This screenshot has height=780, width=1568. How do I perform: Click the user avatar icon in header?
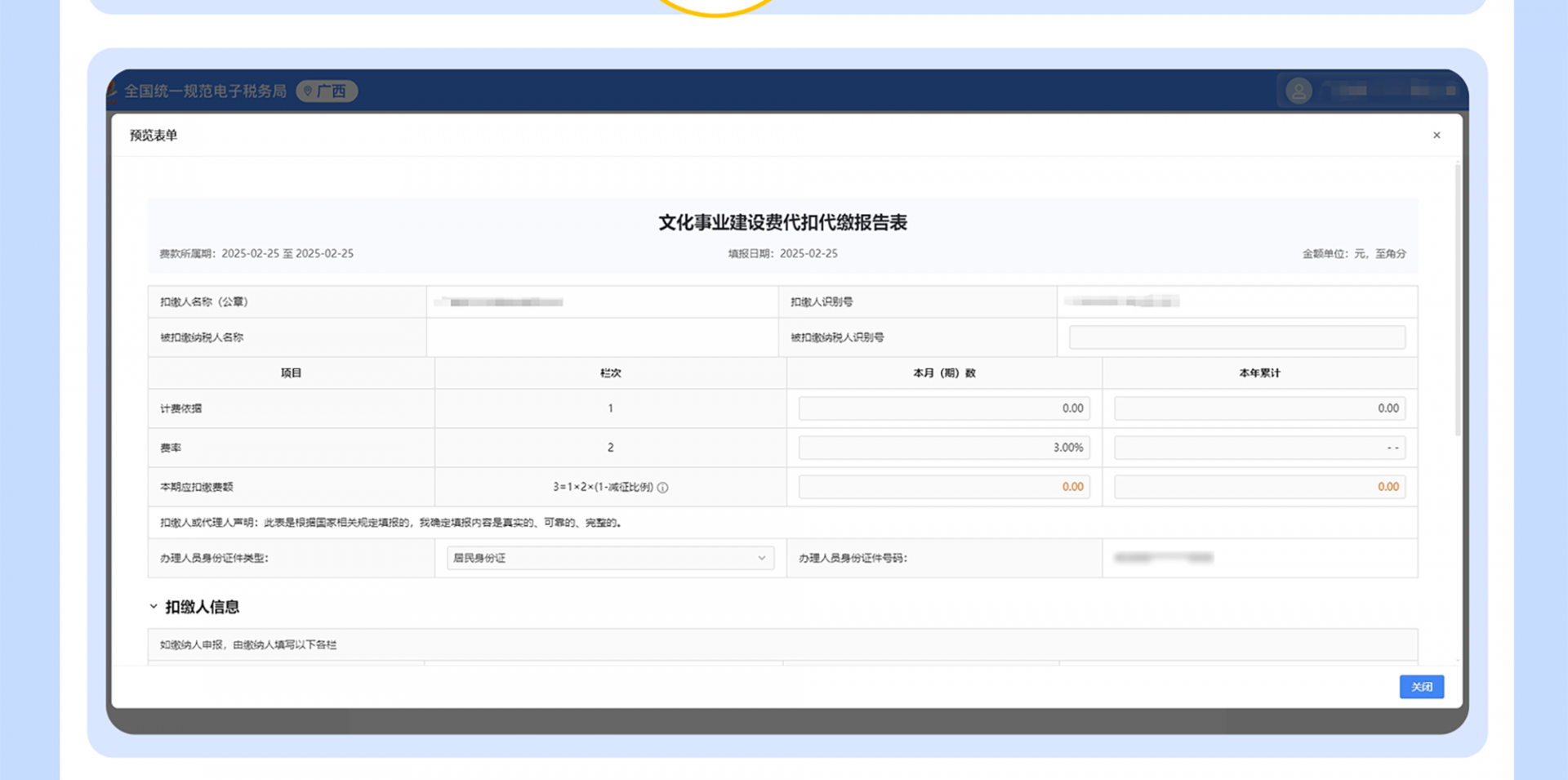point(1298,91)
